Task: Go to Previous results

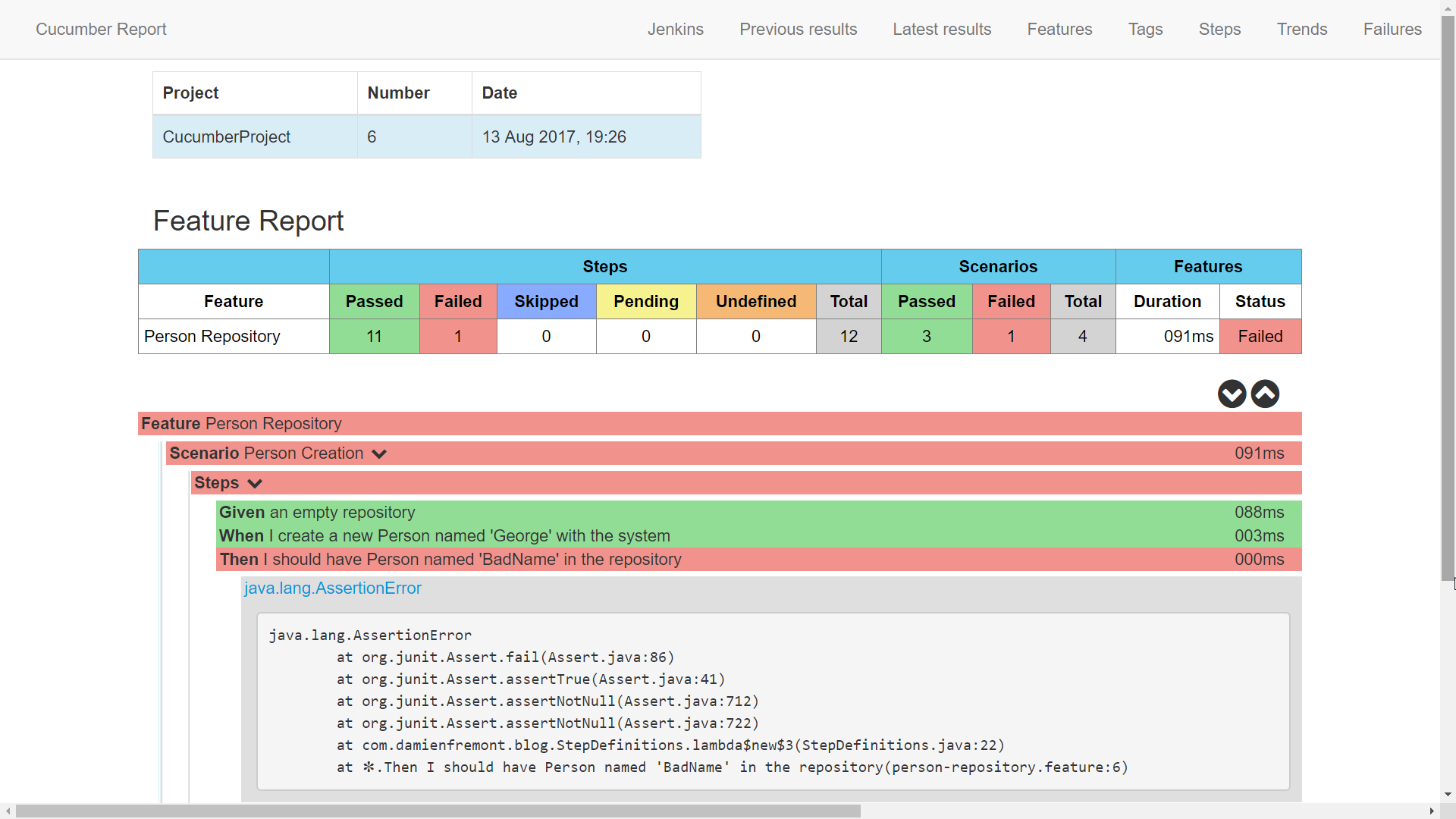Action: click(x=798, y=29)
